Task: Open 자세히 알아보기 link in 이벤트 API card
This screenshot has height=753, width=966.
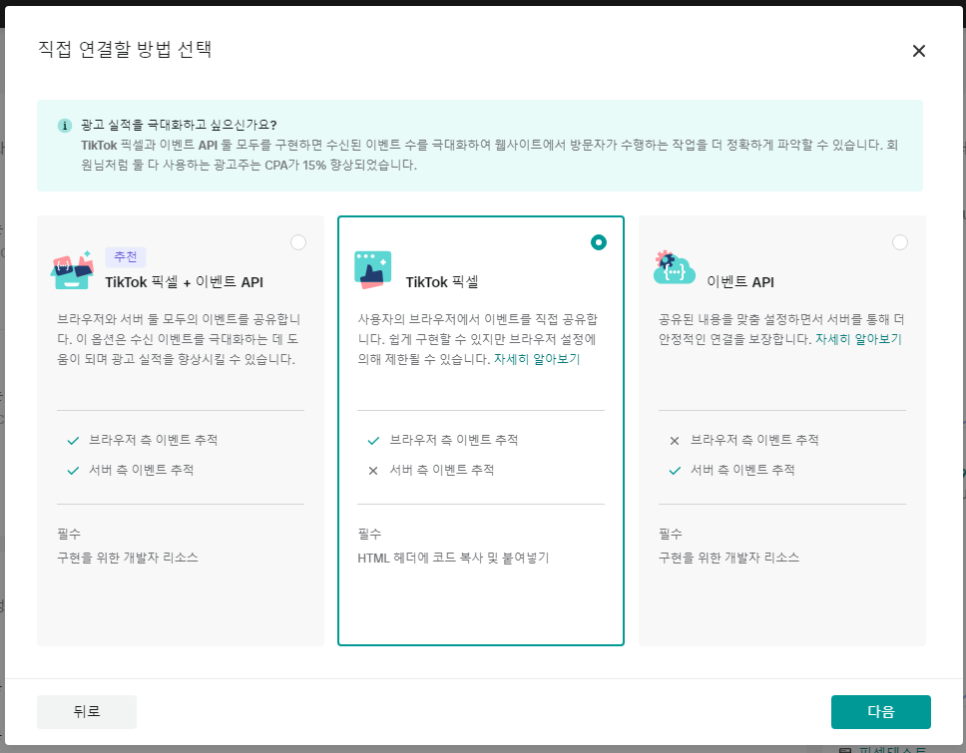Action: pos(858,339)
